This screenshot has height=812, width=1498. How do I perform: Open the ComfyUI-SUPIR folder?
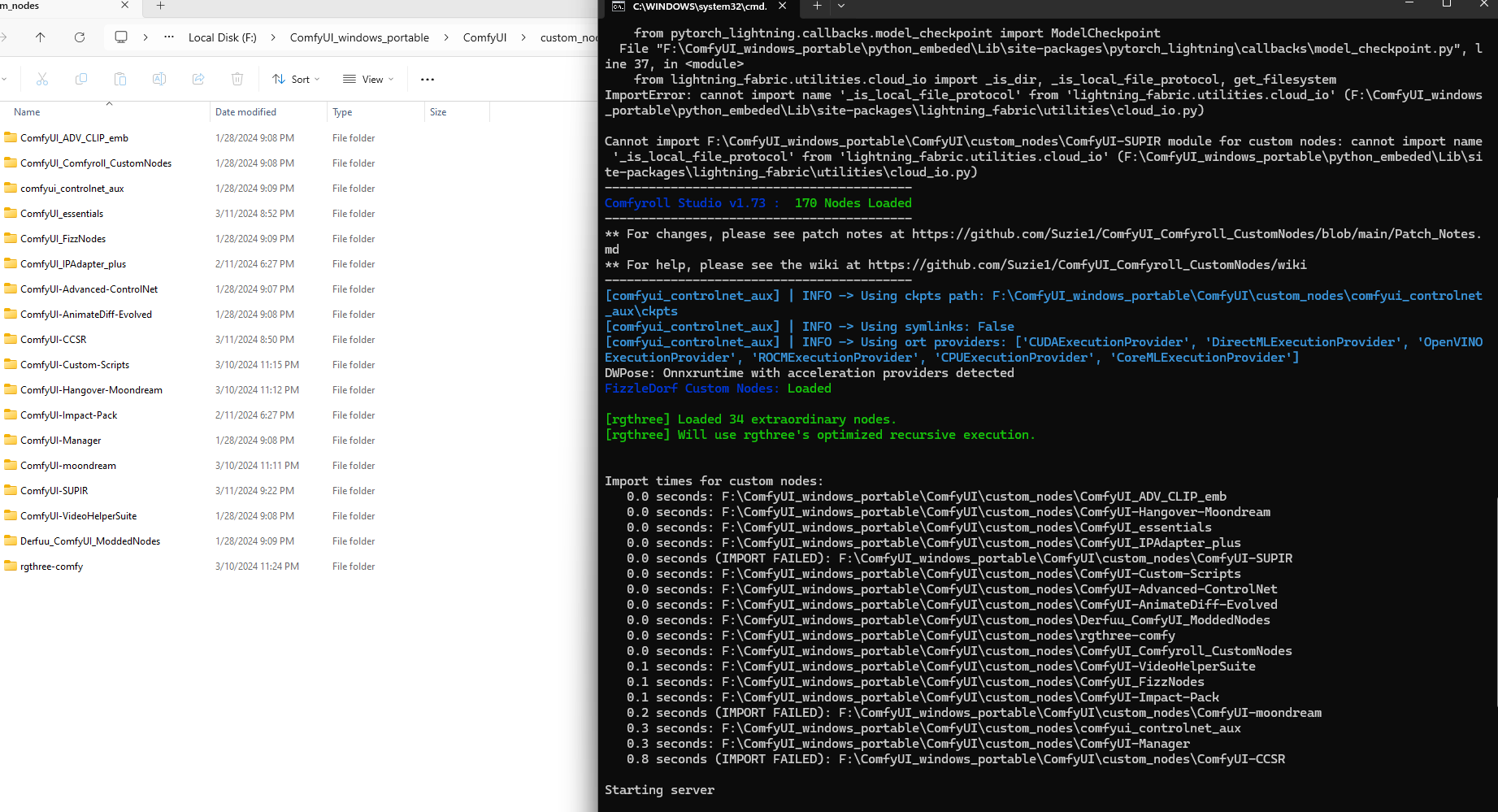[53, 490]
